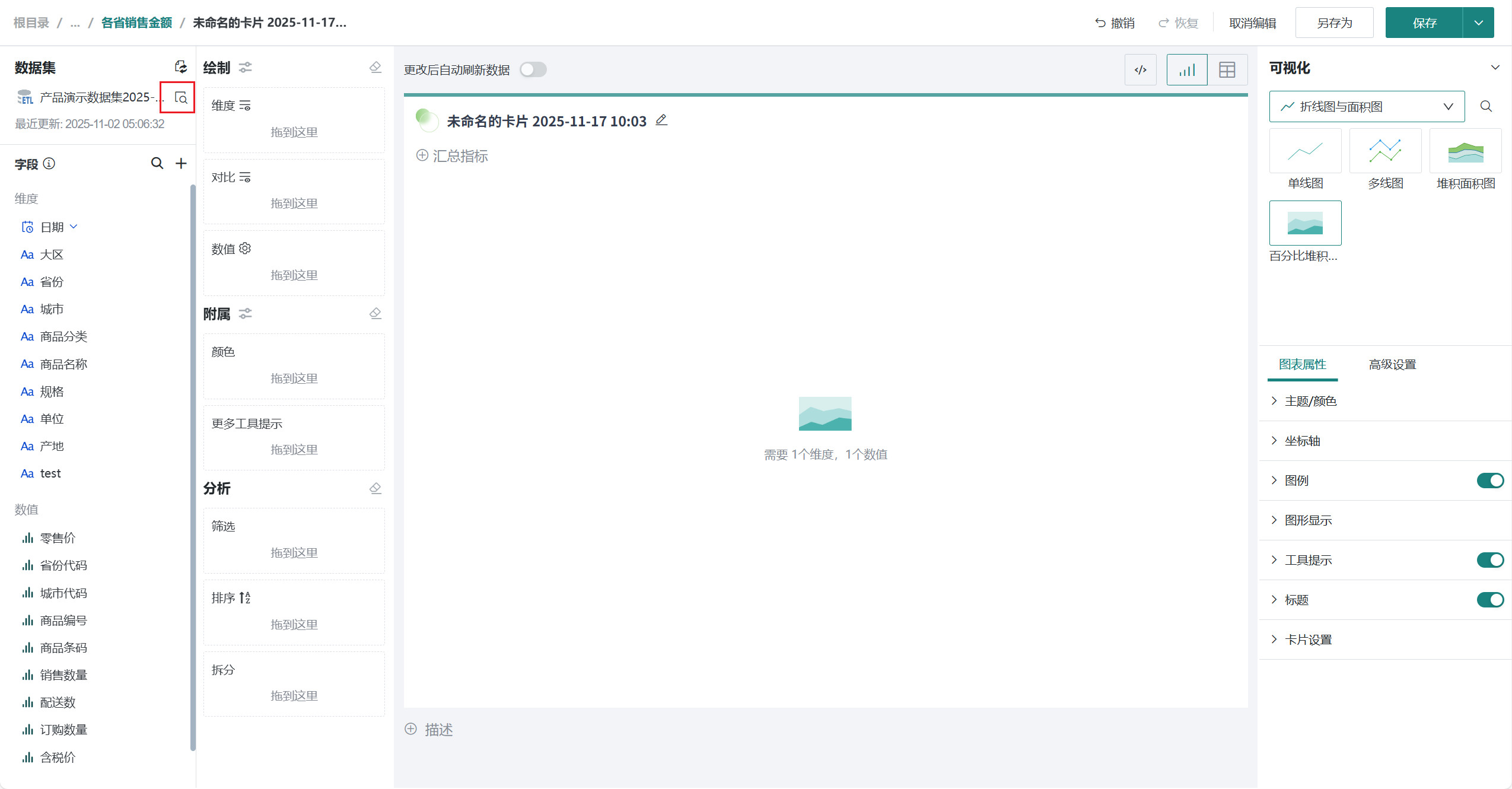Toggle 更改后自动刷新数据 switch
The height and width of the screenshot is (789, 1512).
pyautogui.click(x=533, y=70)
